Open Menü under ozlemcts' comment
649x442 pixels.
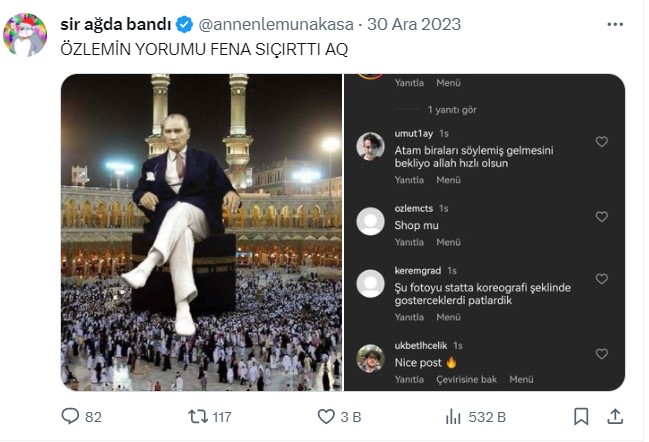pos(448,242)
